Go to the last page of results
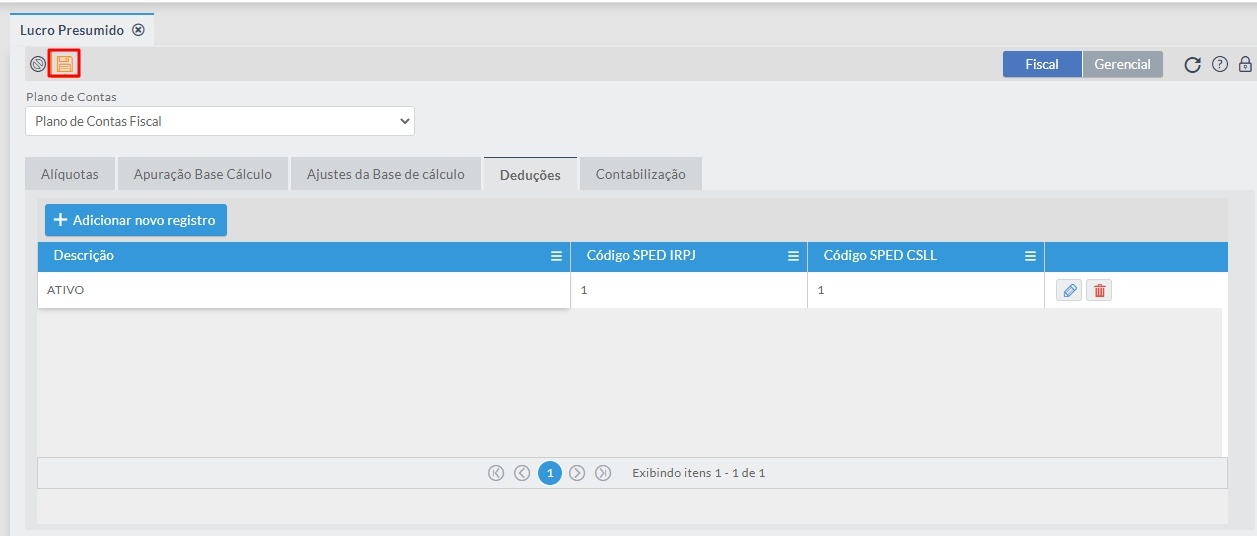The image size is (1257, 536). (x=603, y=473)
